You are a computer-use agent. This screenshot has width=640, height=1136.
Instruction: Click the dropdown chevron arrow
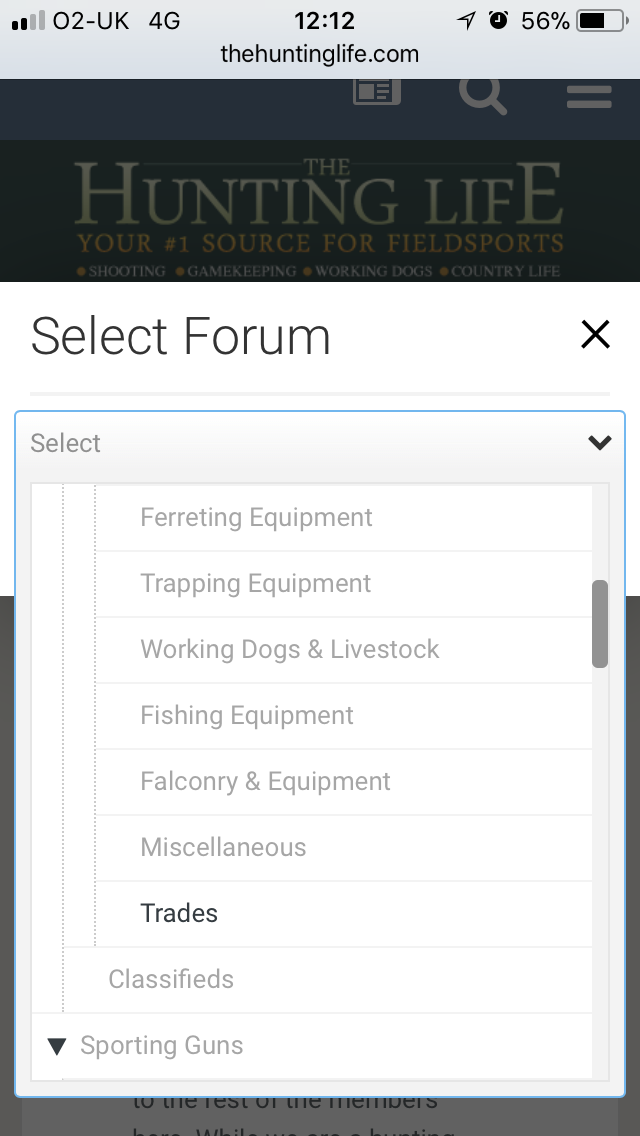(x=599, y=443)
